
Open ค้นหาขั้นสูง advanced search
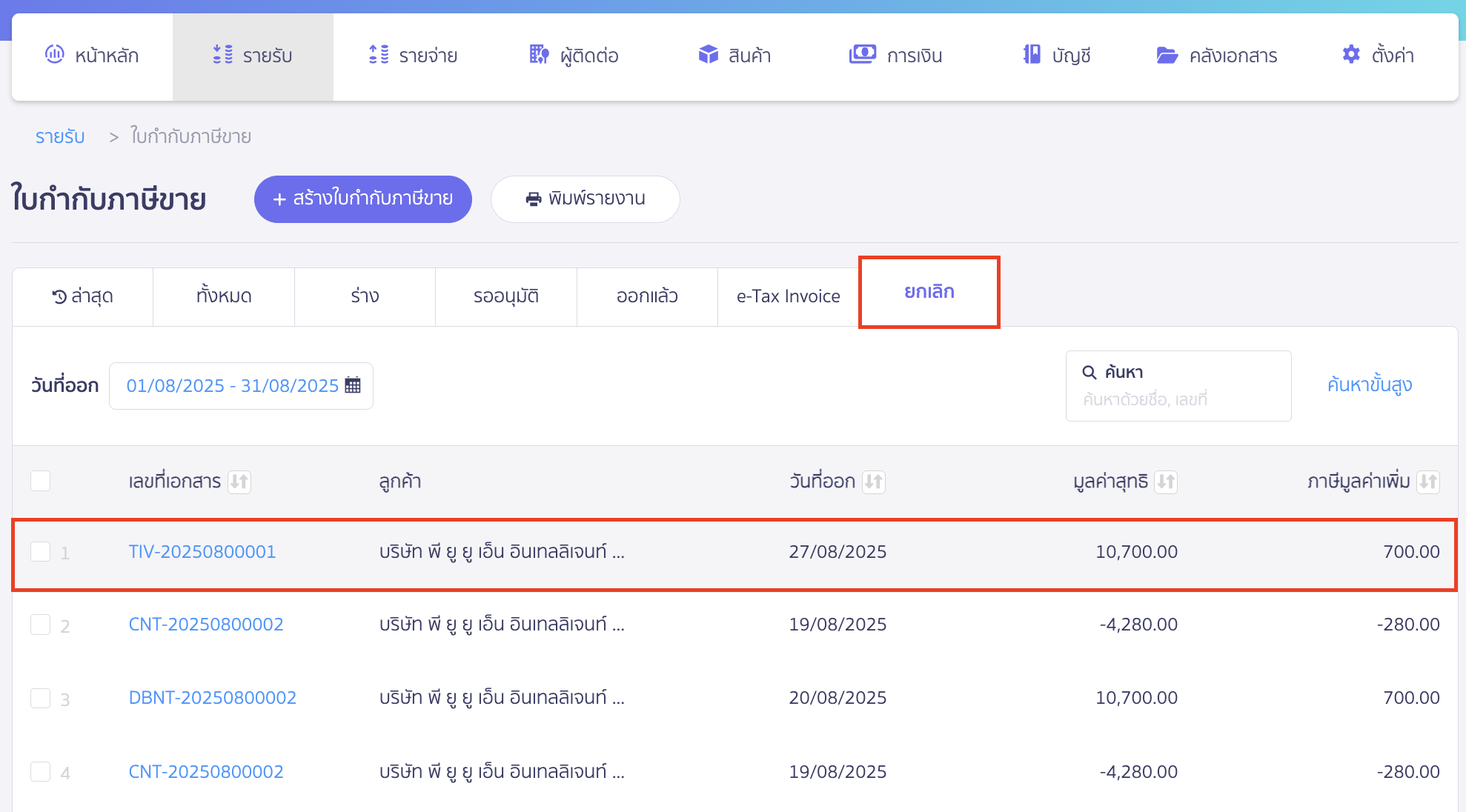click(x=1370, y=385)
